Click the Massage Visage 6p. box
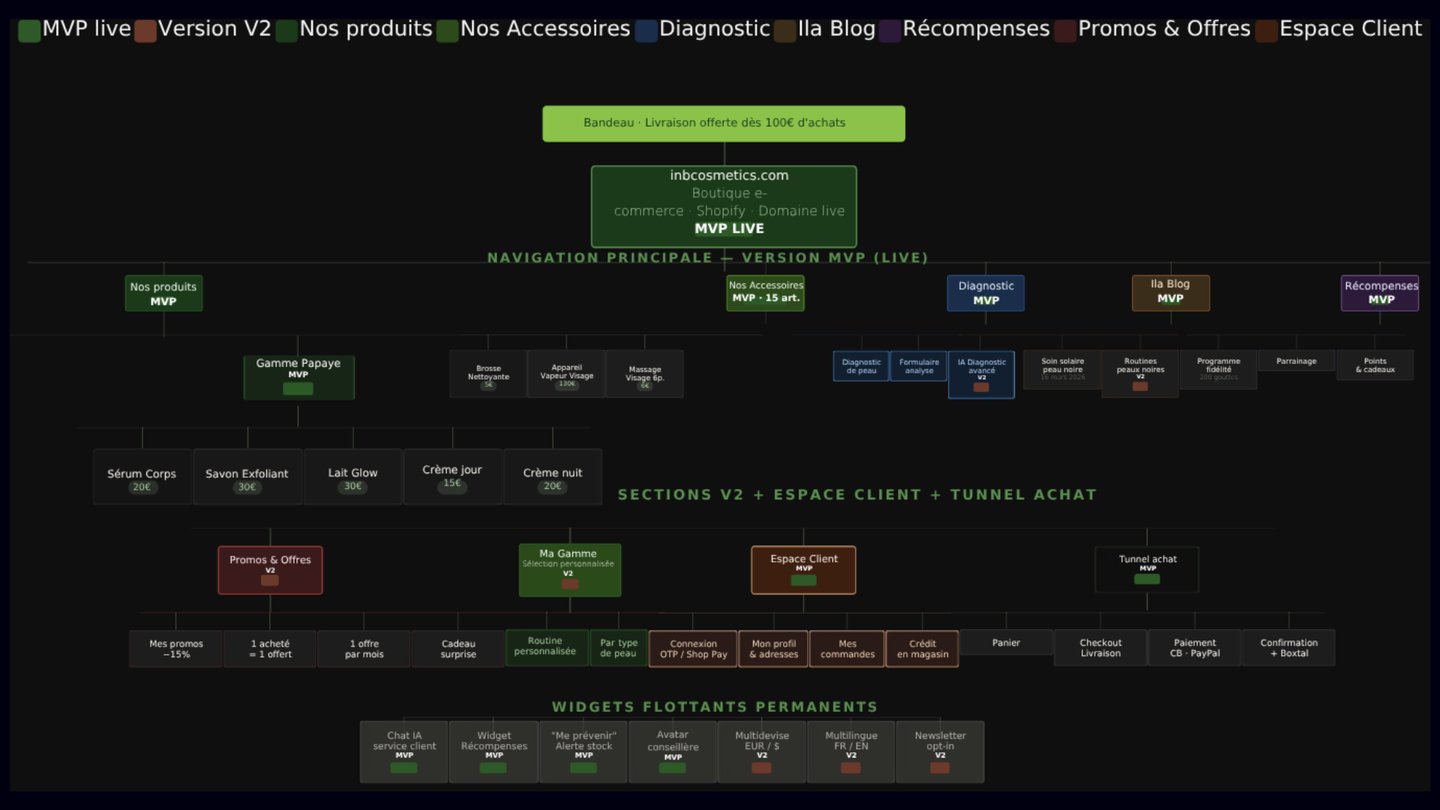The width and height of the screenshot is (1440, 810). 645,374
